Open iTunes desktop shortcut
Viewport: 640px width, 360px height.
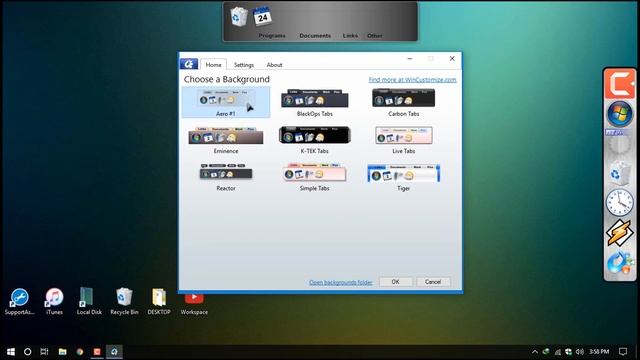pos(54,302)
